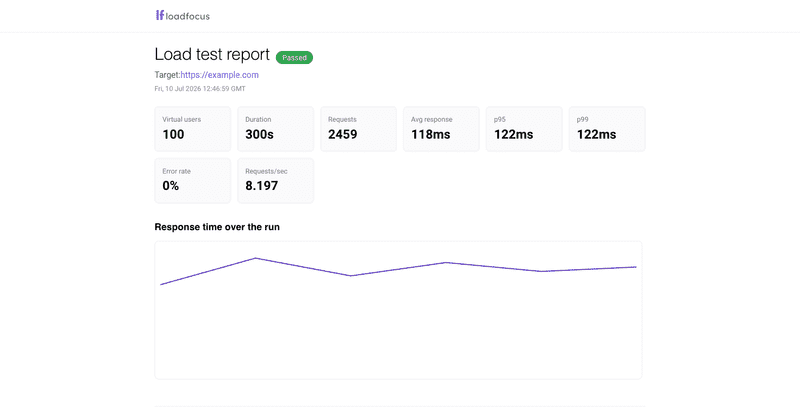Click the Error rate value 0%
The height and width of the screenshot is (418, 800).
[170, 186]
